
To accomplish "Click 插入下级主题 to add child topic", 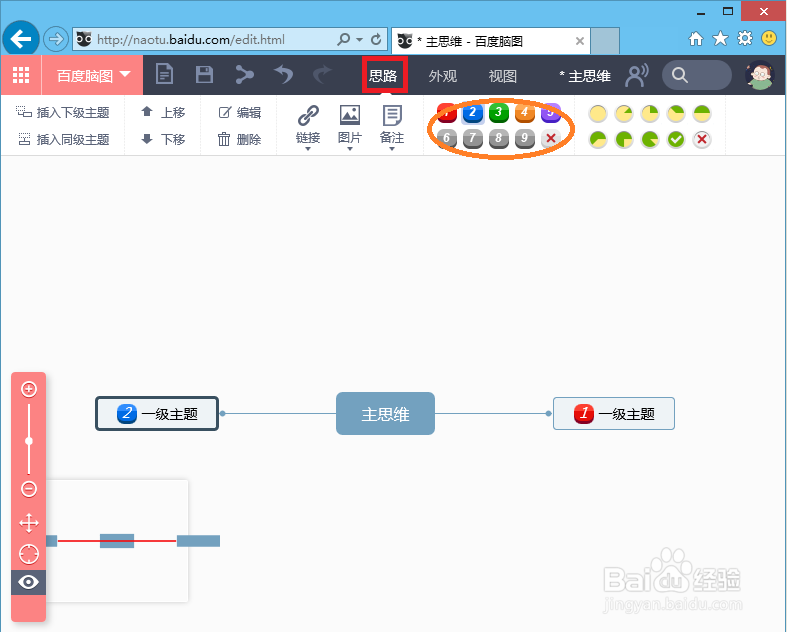I will 62,112.
